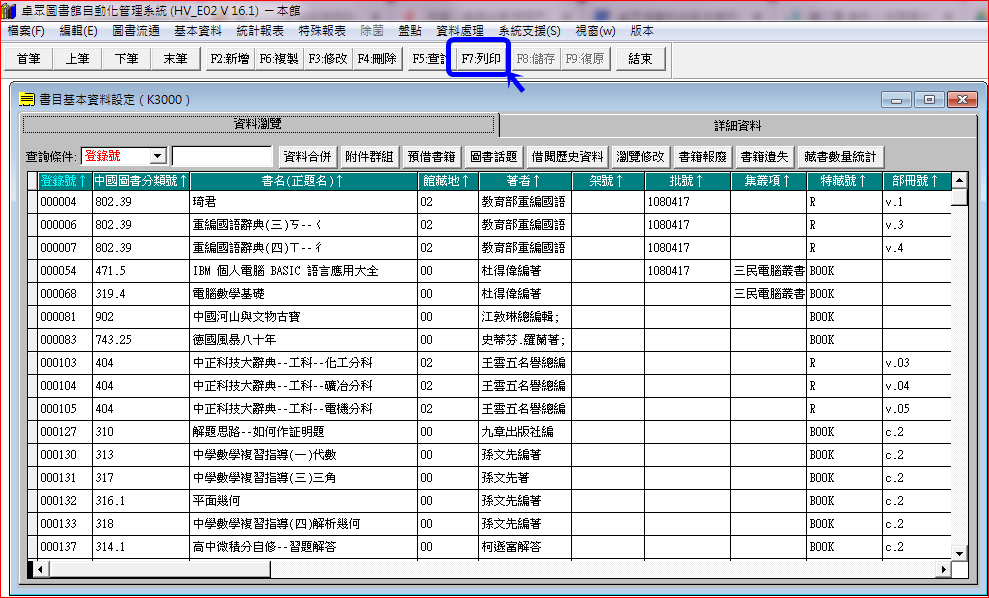
Task: Sort by 中國圖書分類號 column header
Action: (141, 181)
